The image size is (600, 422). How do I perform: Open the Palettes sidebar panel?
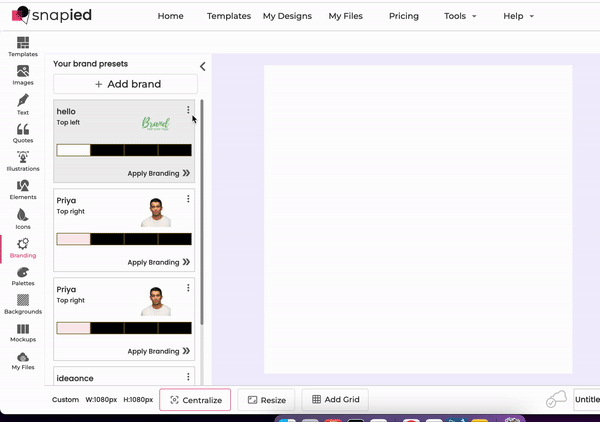(x=23, y=276)
